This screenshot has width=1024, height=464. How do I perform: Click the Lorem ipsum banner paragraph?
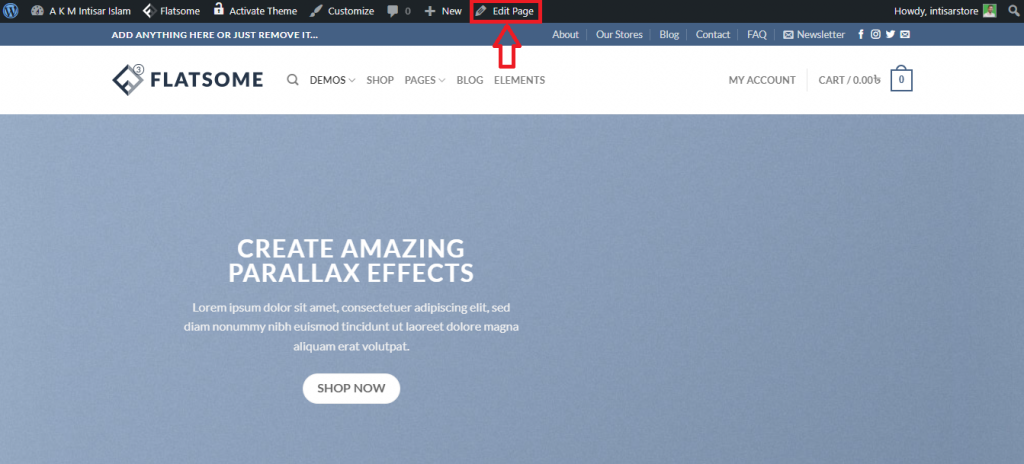click(351, 327)
